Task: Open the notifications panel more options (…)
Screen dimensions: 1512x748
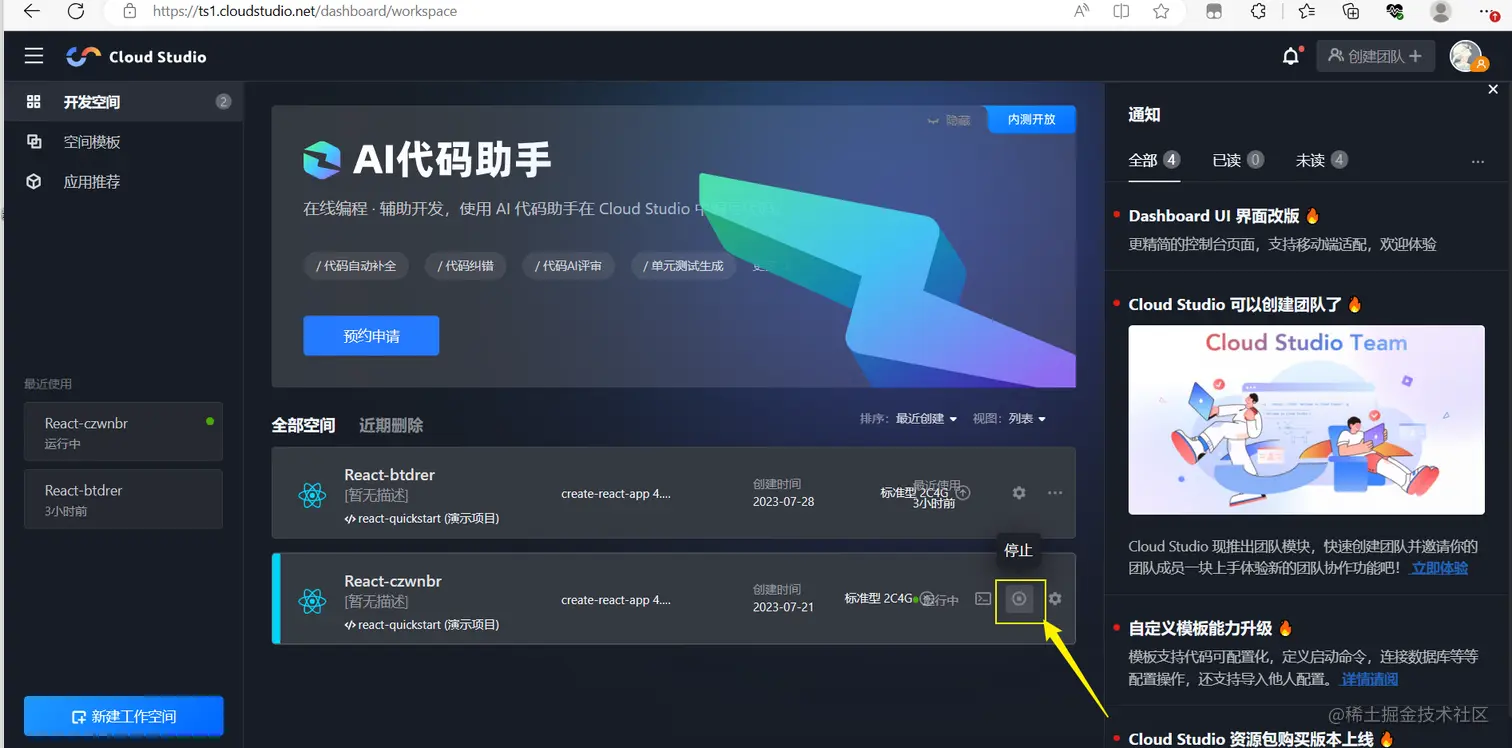Action: (1478, 161)
